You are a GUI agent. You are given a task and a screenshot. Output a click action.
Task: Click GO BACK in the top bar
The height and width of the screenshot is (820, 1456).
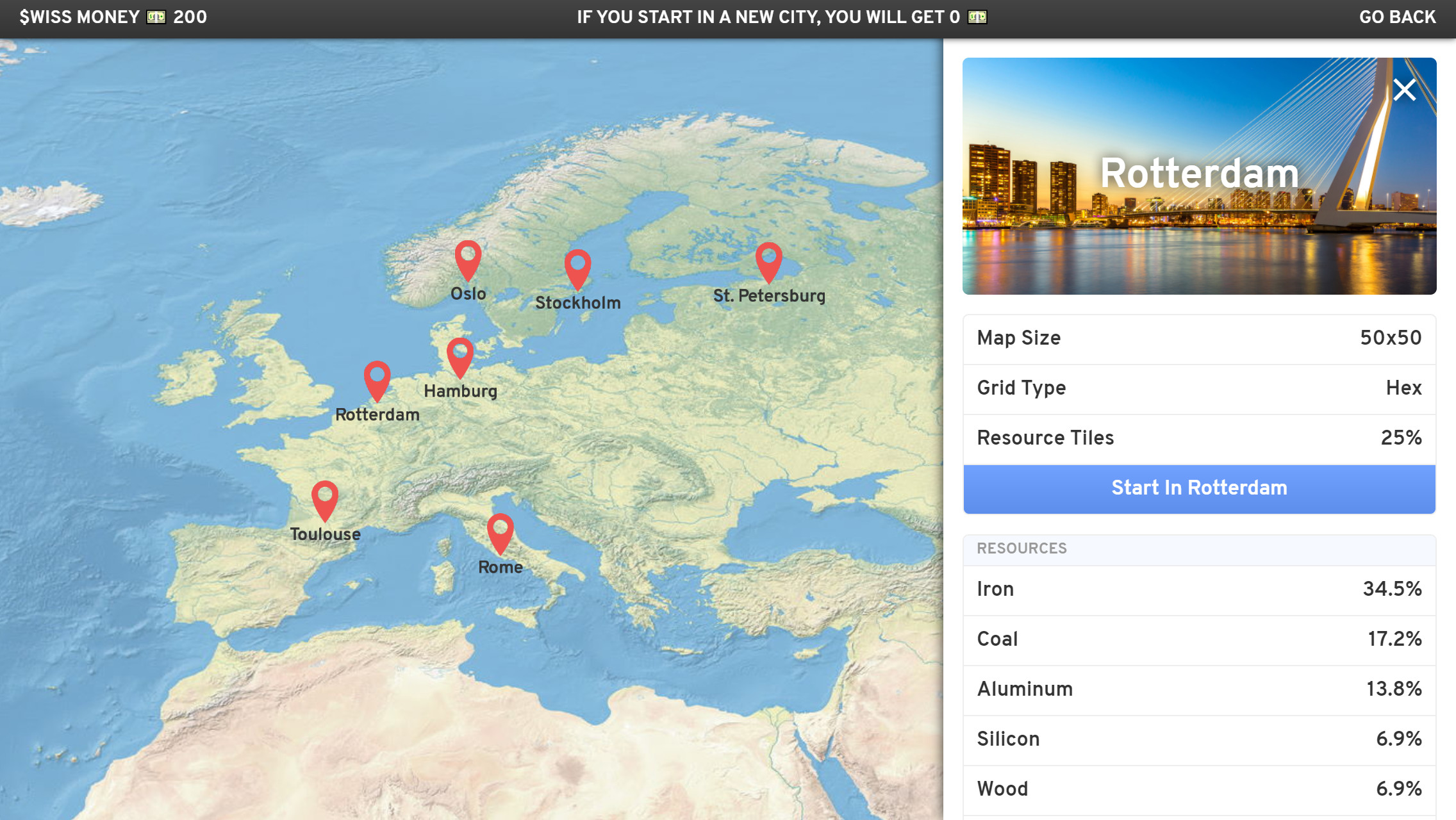coord(1396,17)
